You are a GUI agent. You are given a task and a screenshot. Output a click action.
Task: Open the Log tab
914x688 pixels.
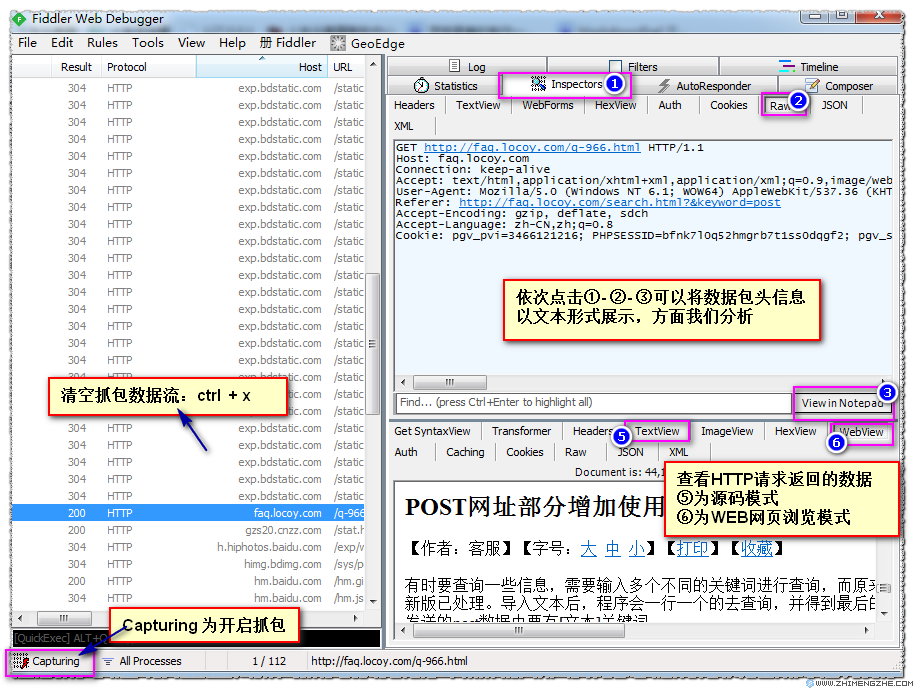(x=467, y=67)
